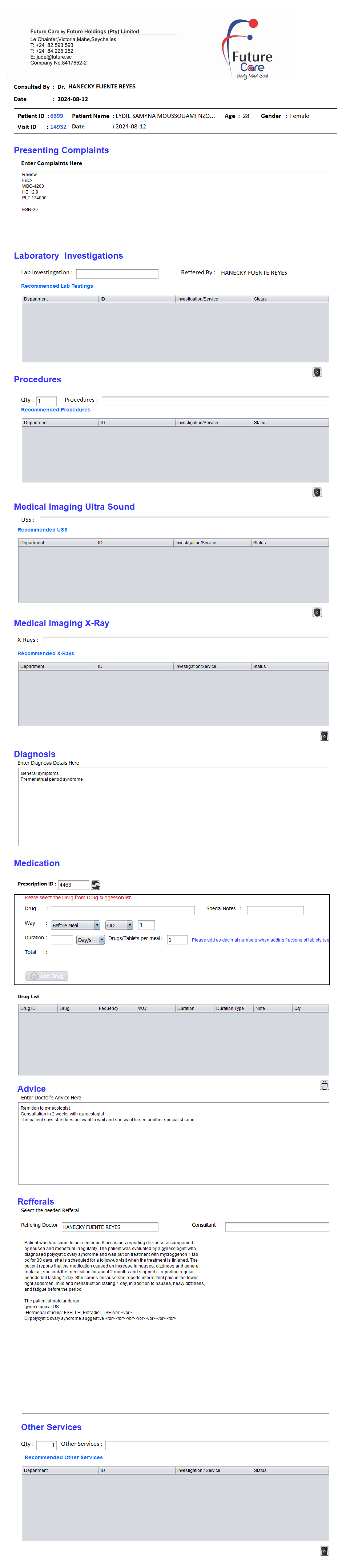Viewport: 338px width, 1568px height.
Task: Refresh the Prescription ID with the reload icon
Action: (x=96, y=884)
